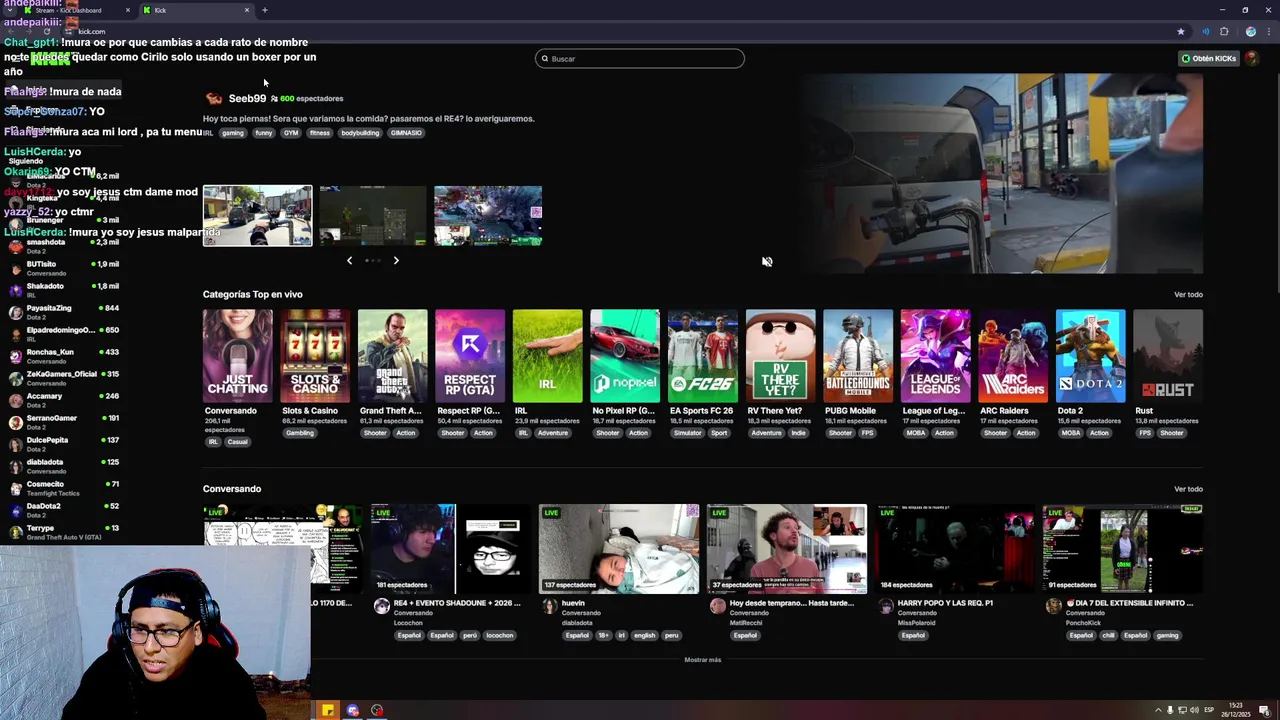The height and width of the screenshot is (720, 1280).
Task: Show the previous featured stream
Action: coord(349,260)
